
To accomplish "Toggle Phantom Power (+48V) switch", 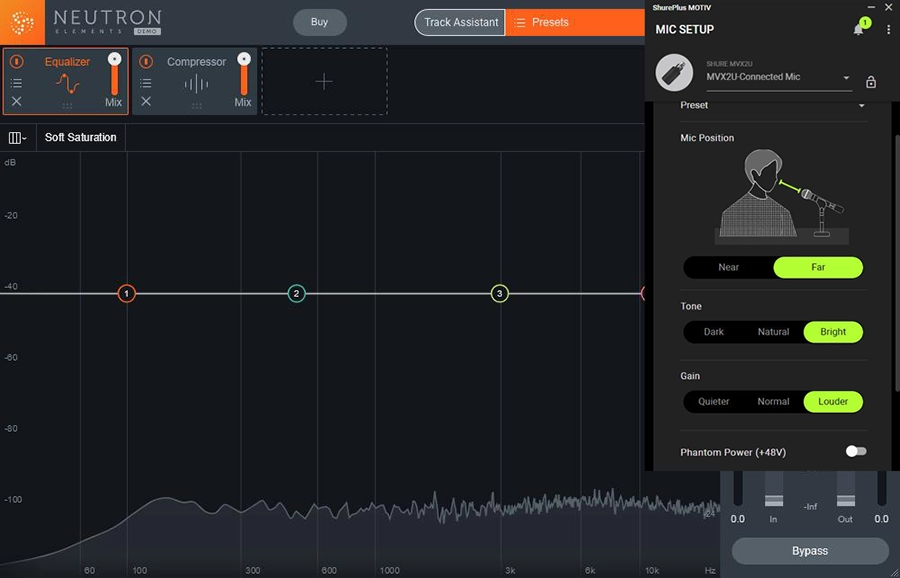I will [856, 452].
